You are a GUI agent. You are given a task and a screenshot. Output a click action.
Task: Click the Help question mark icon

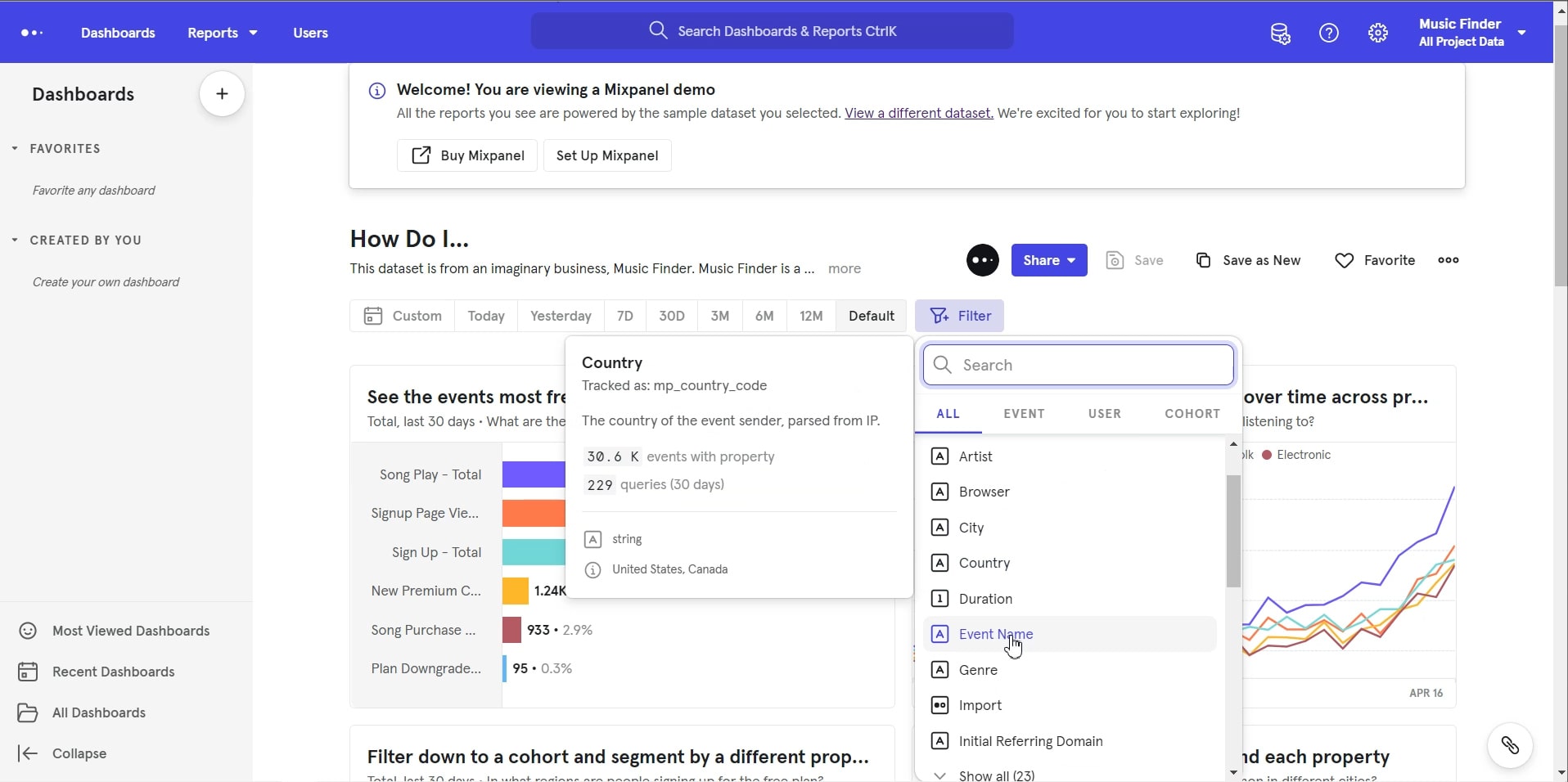(1329, 33)
